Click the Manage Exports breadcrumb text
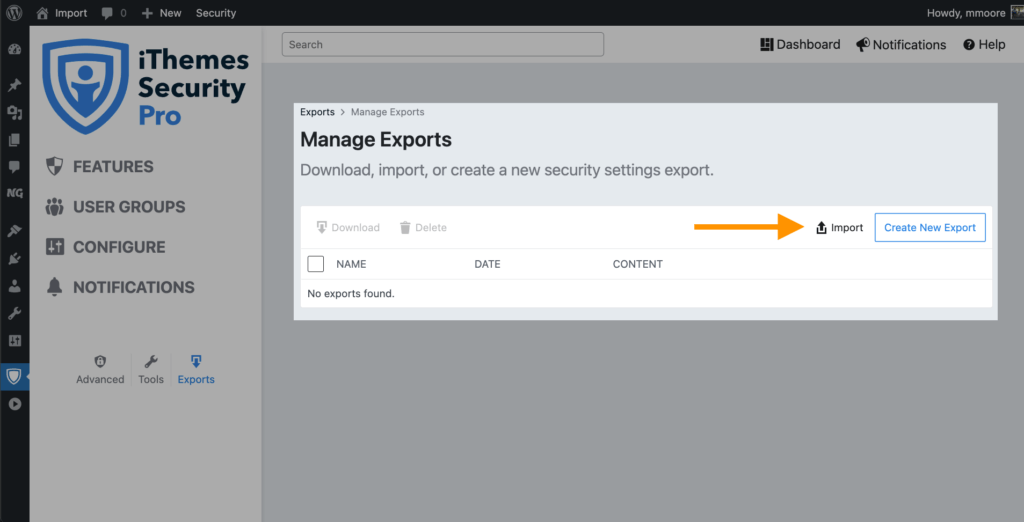This screenshot has height=522, width=1024. coord(388,112)
